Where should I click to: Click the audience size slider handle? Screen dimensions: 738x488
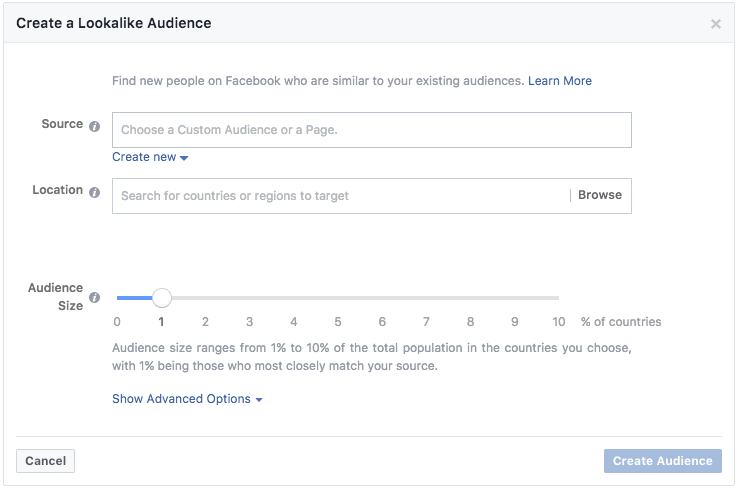pos(162,298)
